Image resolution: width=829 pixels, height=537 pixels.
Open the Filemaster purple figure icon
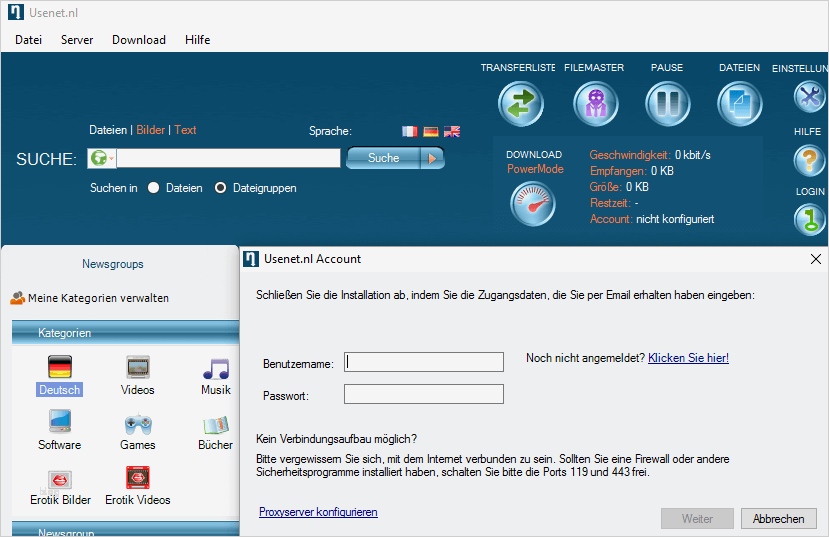pyautogui.click(x=596, y=104)
